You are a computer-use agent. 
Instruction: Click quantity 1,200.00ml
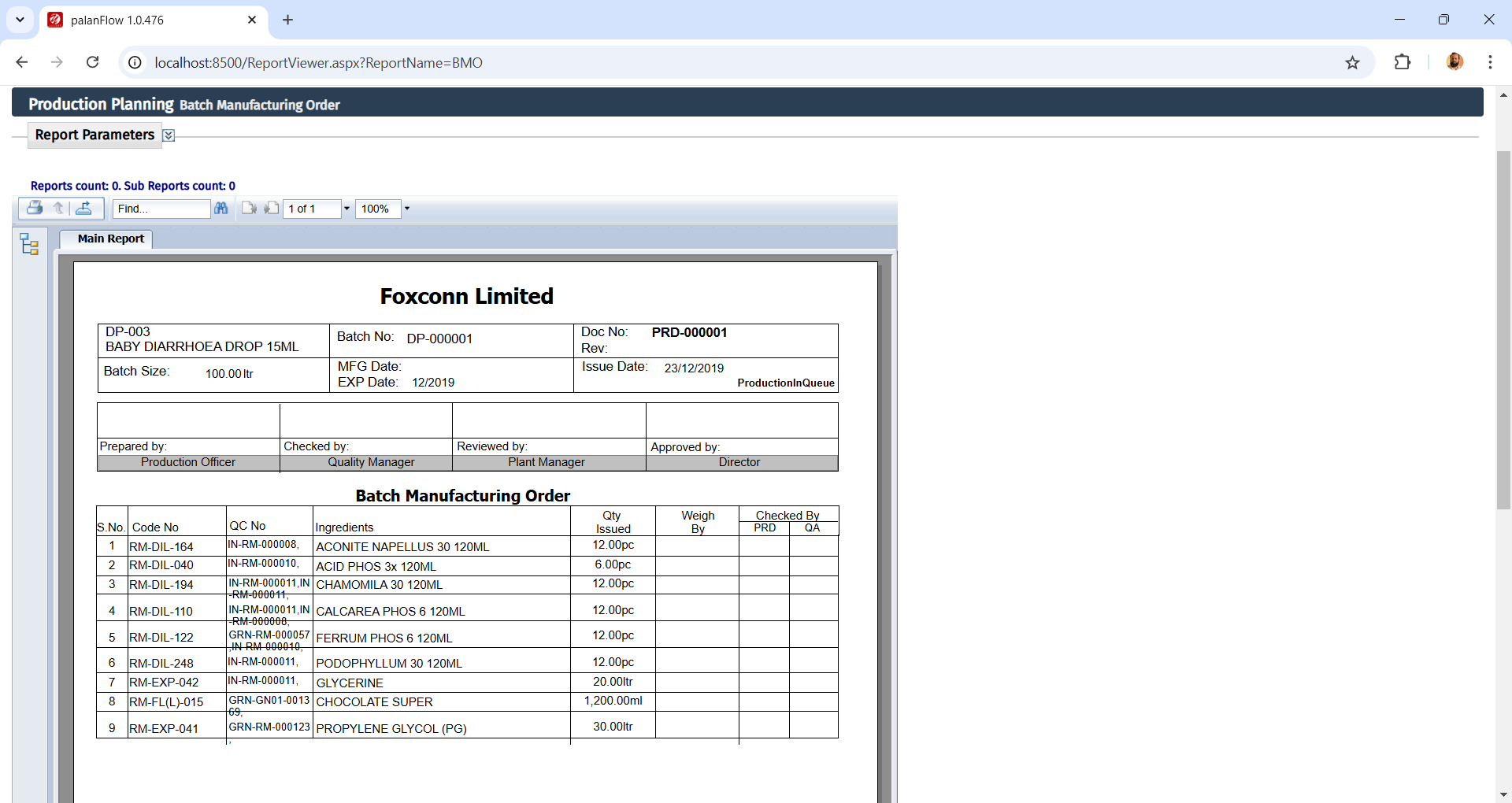point(613,701)
